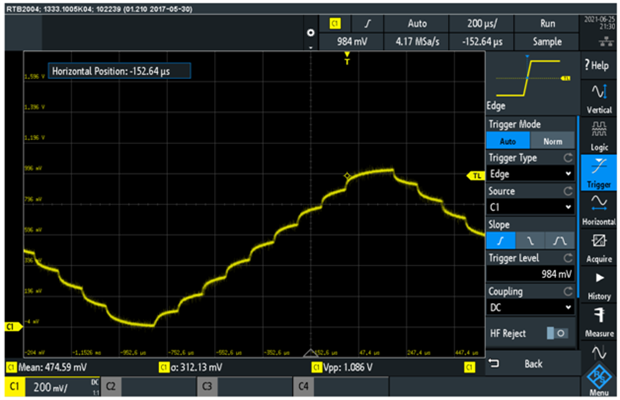Click the σ: 312.13 mV measurement
This screenshot has width=620, height=400.
tap(197, 368)
